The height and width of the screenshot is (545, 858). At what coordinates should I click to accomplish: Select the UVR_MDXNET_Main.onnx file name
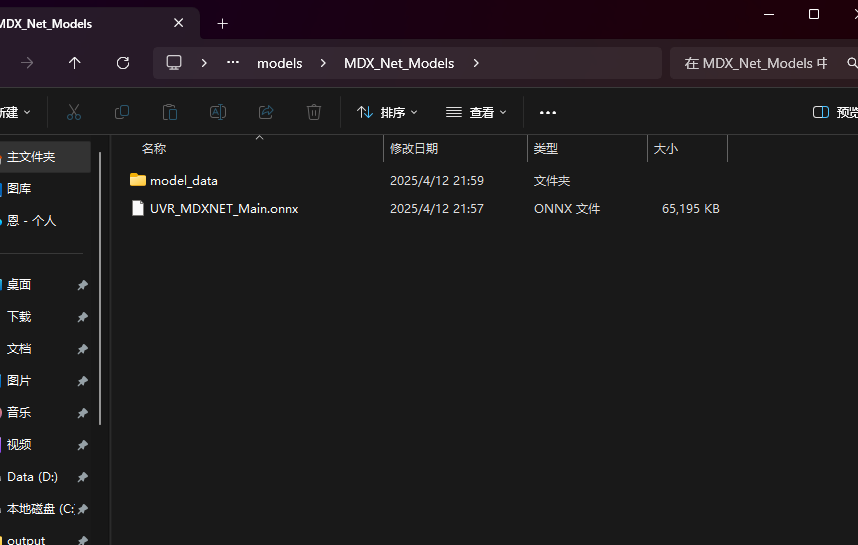coord(224,209)
